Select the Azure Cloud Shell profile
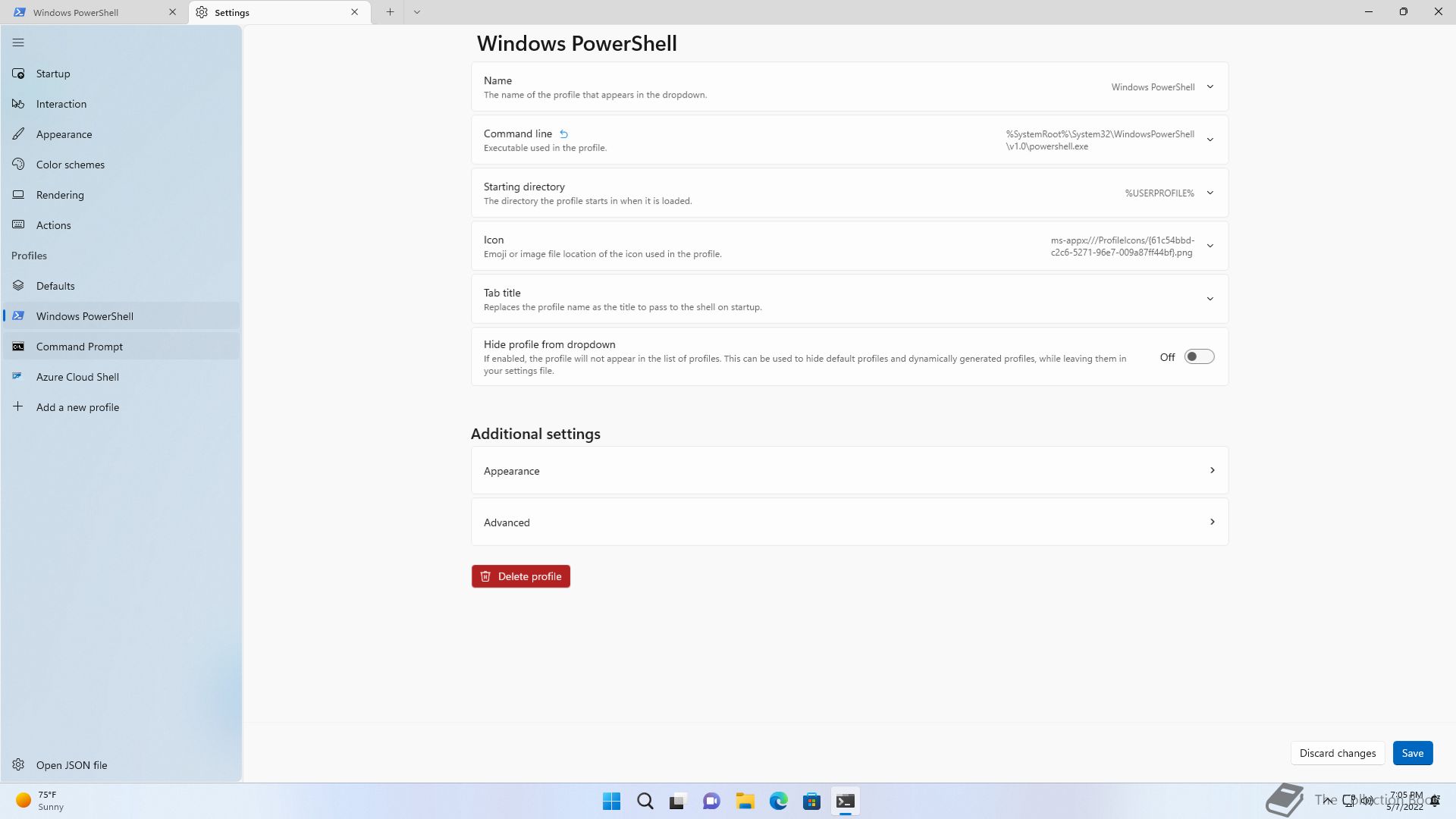 coord(121,377)
